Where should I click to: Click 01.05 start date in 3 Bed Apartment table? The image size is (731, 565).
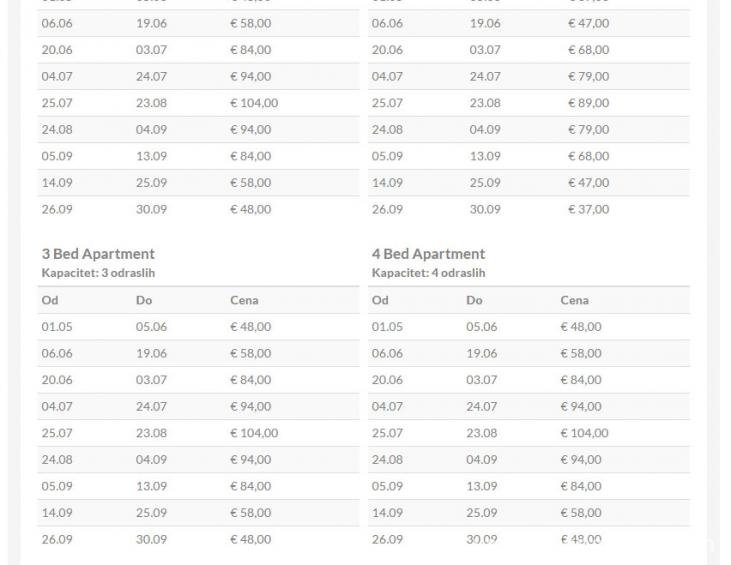[57, 327]
